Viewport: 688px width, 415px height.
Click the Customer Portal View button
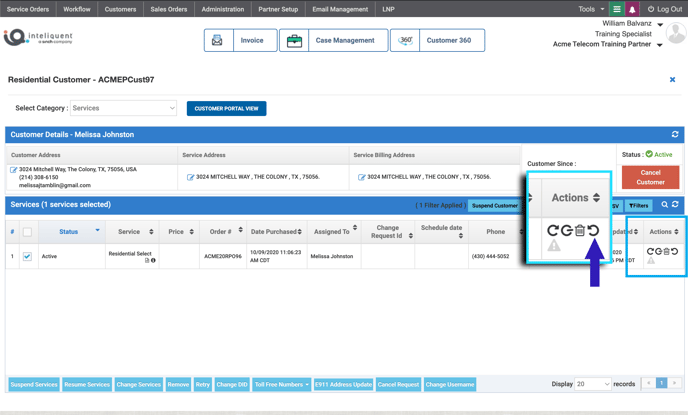pos(226,108)
